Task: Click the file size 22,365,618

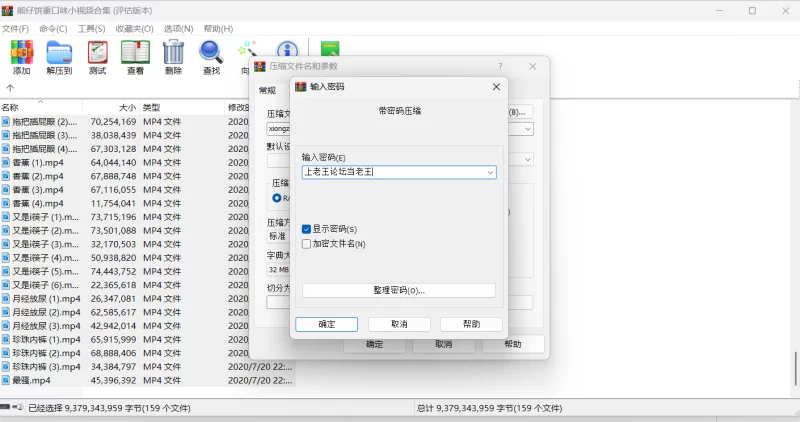Action: pos(113,285)
